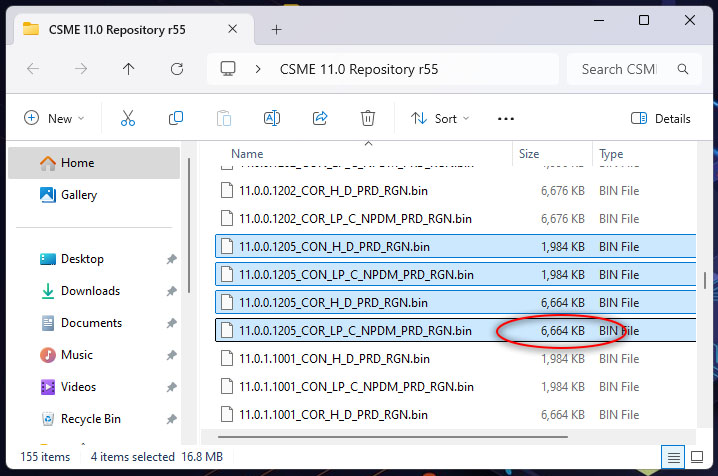Viewport: 718px width, 476px height.
Task: Select file 11.0.1.1001_CON_LP_C_NPDM_PRD_RGN.bin
Action: (x=456, y=387)
